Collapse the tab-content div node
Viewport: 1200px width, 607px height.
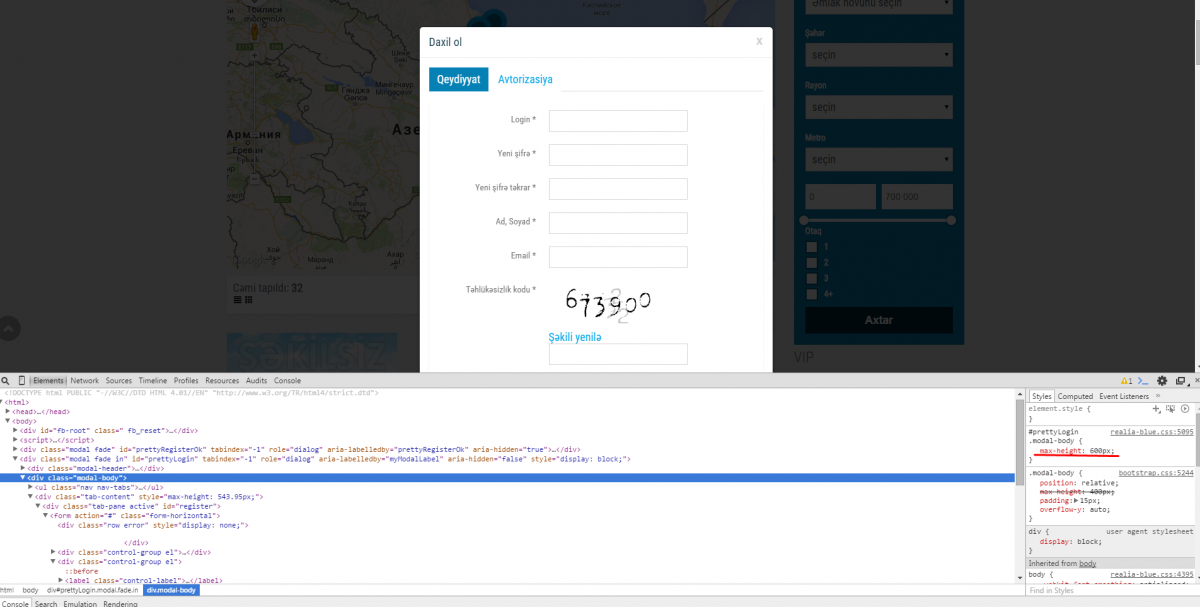pyautogui.click(x=31, y=496)
